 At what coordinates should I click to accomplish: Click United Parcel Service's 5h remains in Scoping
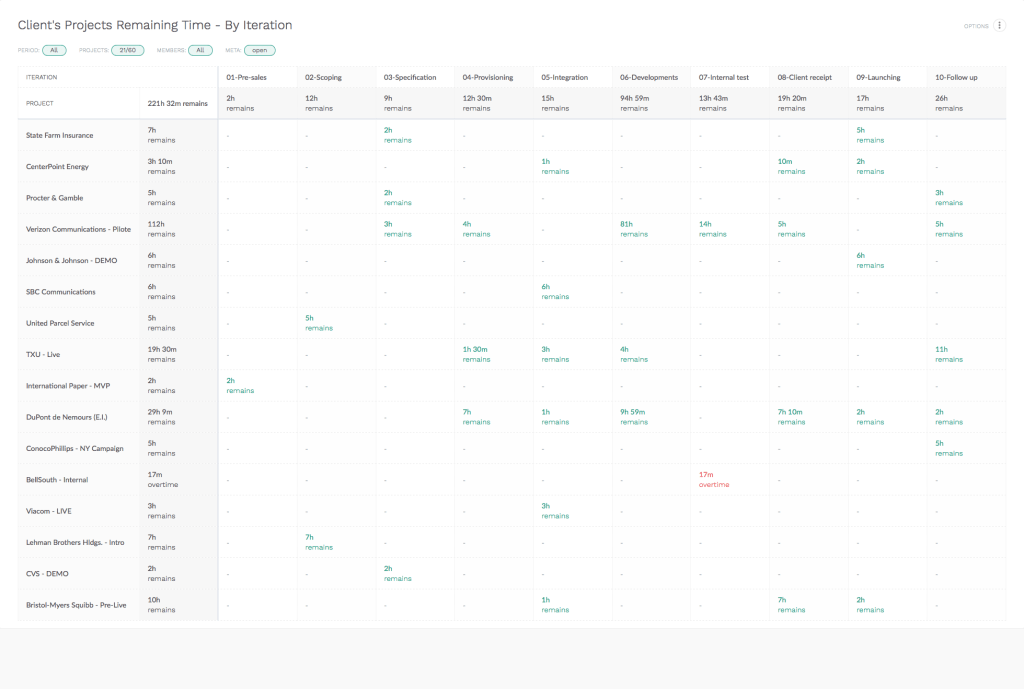318,323
